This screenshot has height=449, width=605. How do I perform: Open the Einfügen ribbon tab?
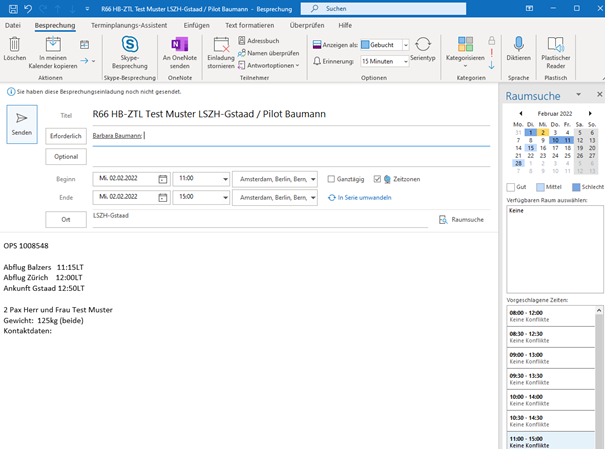pos(196,23)
